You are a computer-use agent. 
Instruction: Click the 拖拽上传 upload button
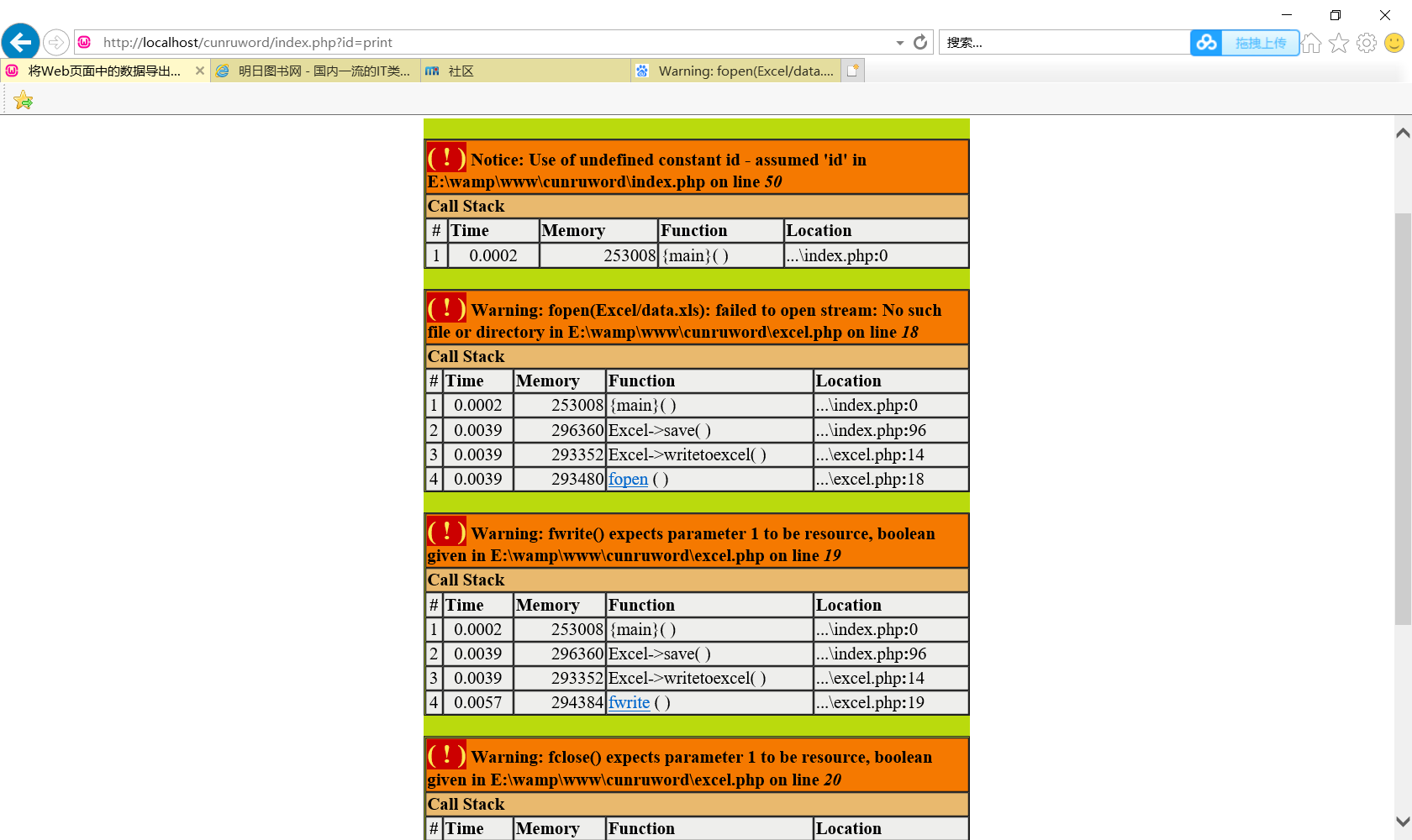point(1261,42)
